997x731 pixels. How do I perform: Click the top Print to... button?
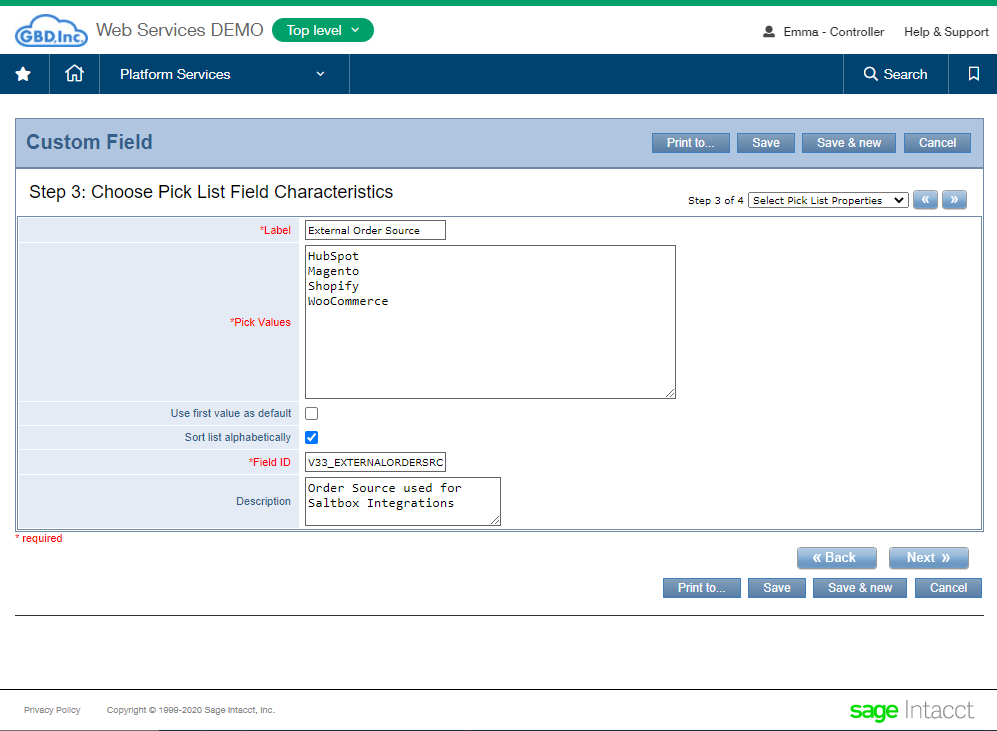coord(691,143)
